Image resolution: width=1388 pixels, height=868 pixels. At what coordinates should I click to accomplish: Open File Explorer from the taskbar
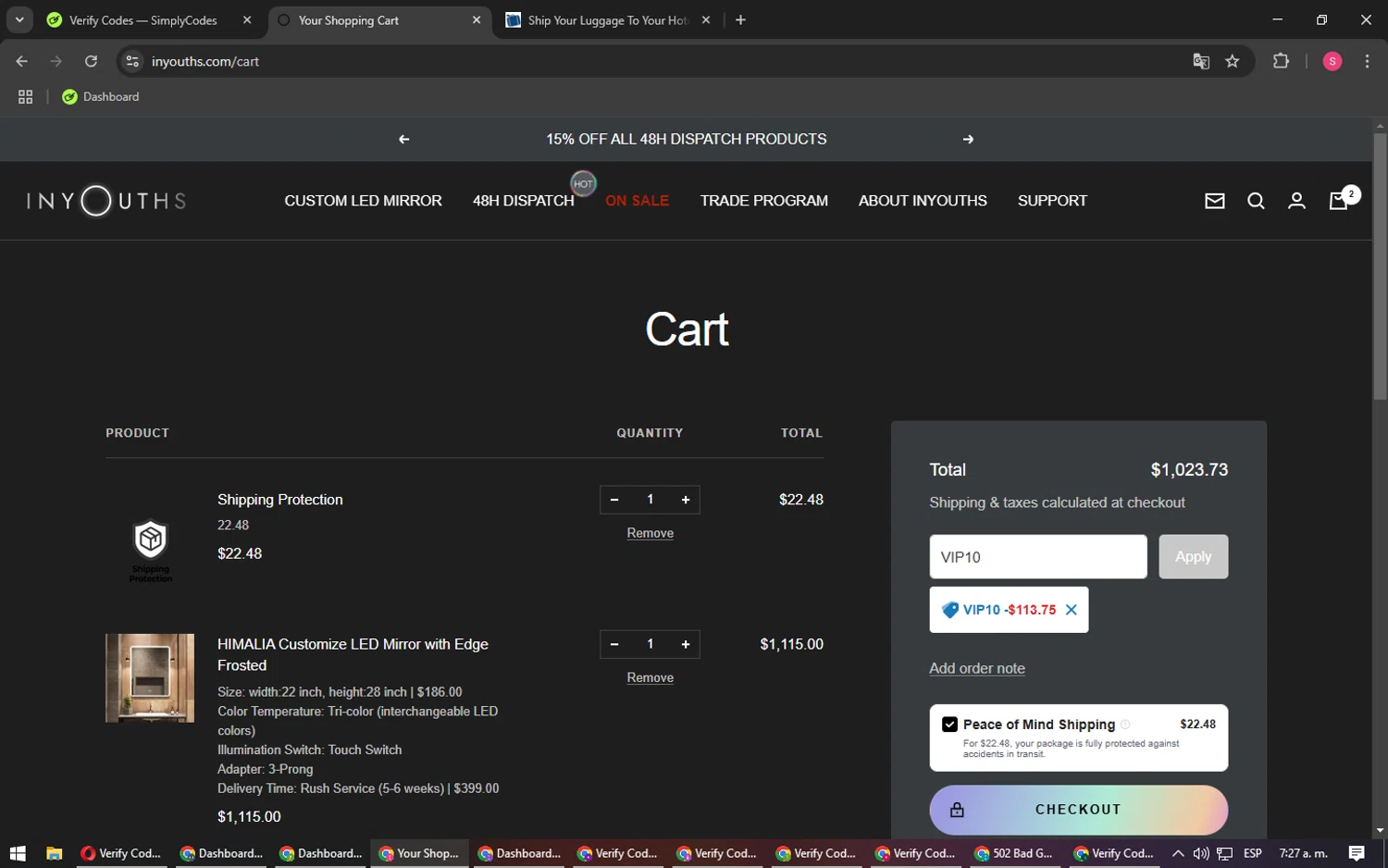coord(54,853)
